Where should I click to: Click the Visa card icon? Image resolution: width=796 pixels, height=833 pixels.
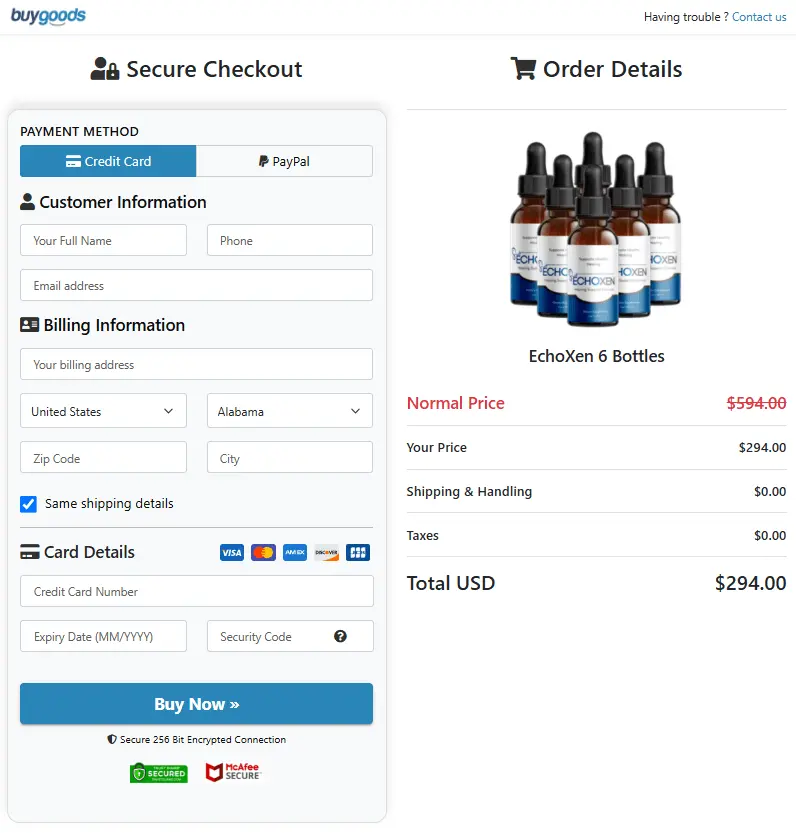231,552
